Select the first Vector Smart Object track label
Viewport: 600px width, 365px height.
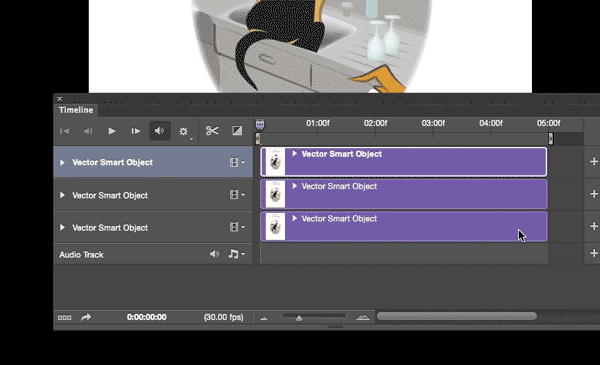[112, 163]
